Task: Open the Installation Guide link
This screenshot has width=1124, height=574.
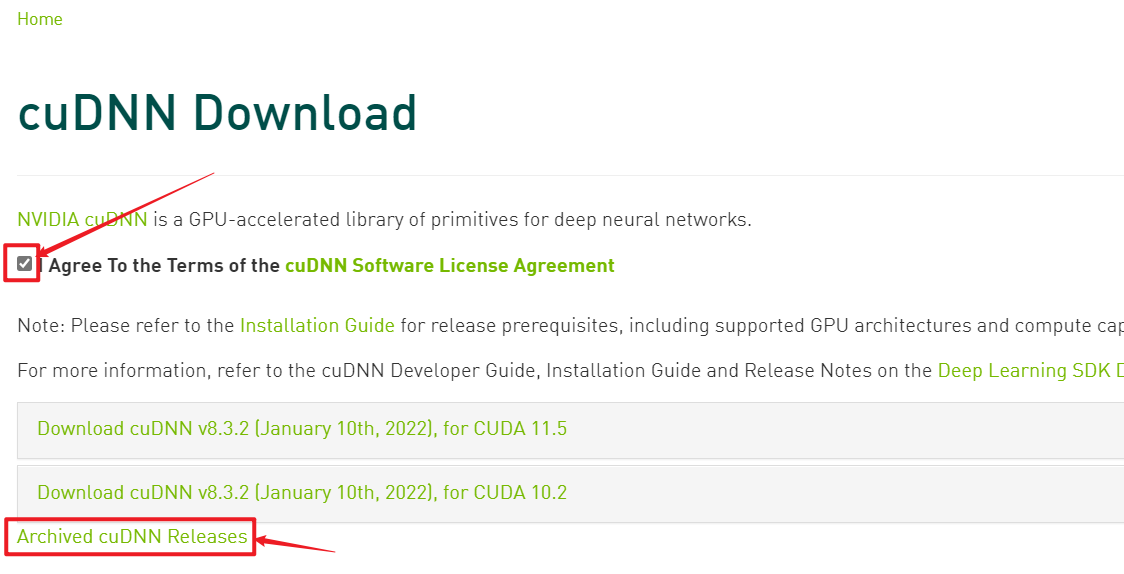Action: click(318, 326)
